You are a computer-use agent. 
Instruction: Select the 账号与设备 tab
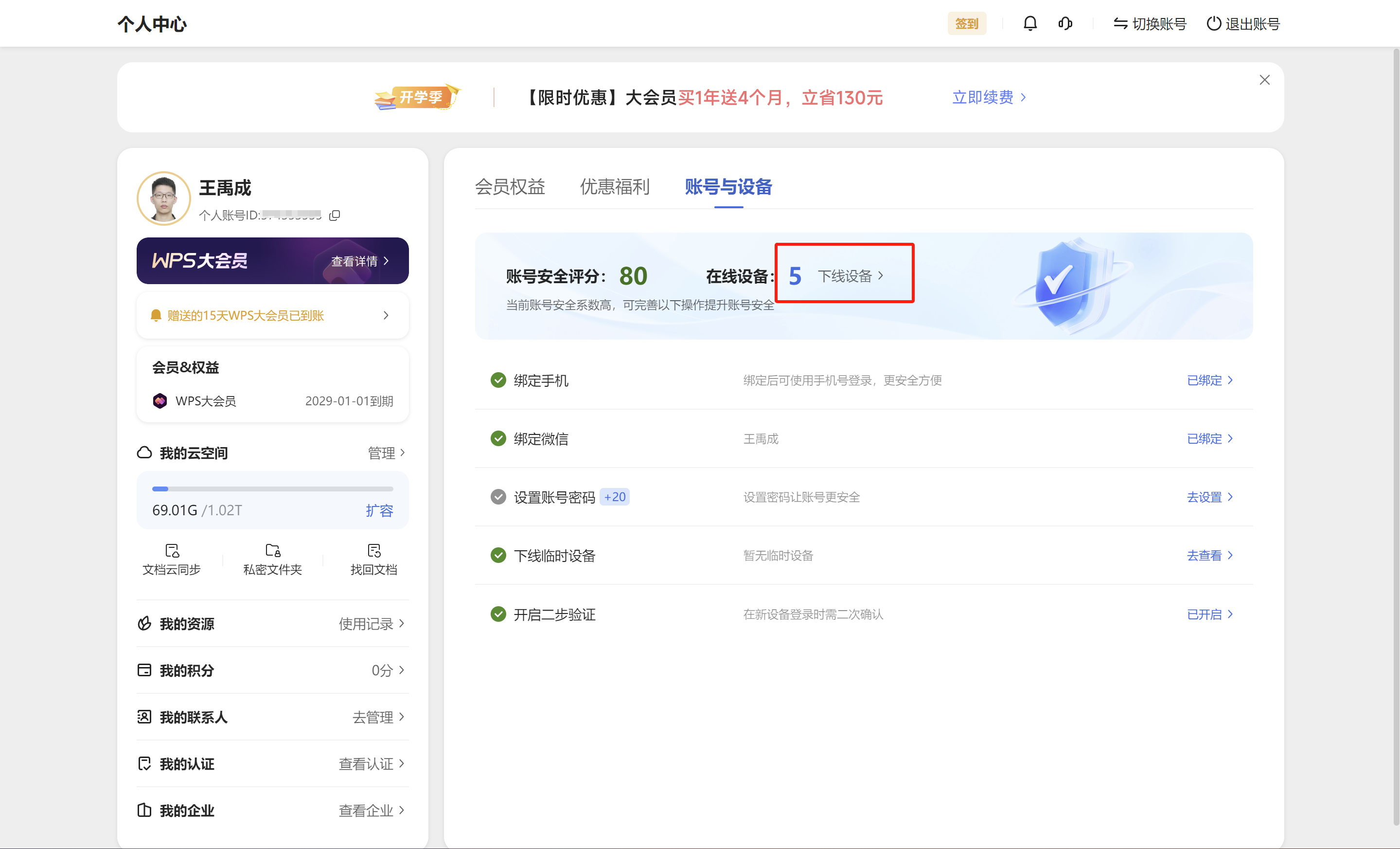(728, 186)
